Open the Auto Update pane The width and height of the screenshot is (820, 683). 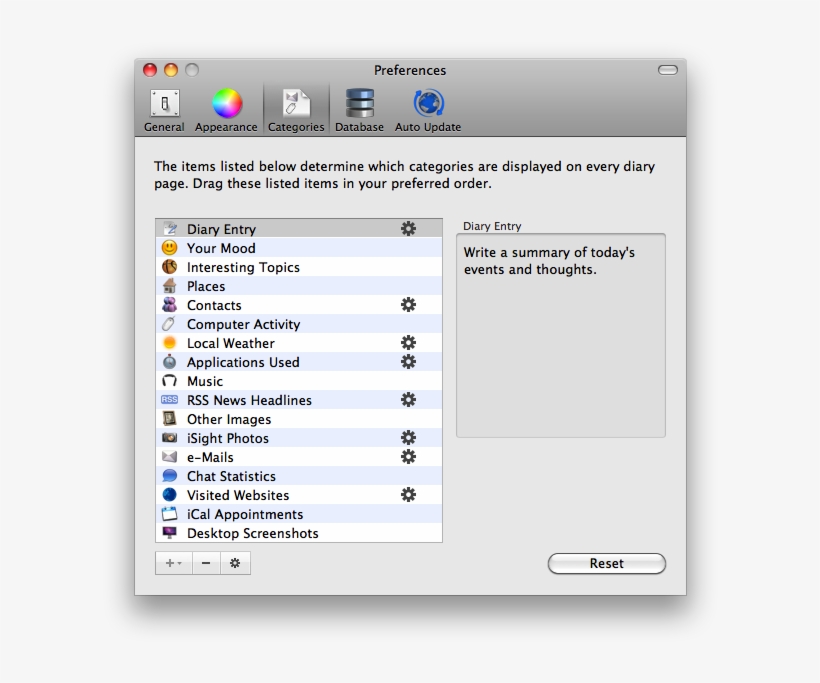click(428, 110)
